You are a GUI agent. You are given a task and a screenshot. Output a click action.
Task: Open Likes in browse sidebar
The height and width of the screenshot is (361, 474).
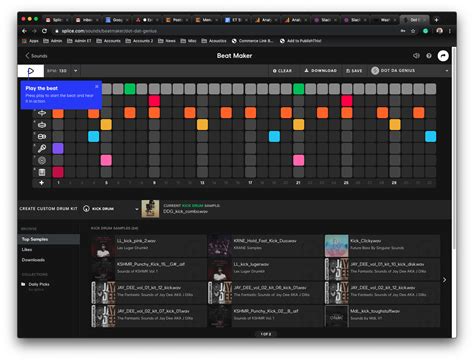point(27,249)
